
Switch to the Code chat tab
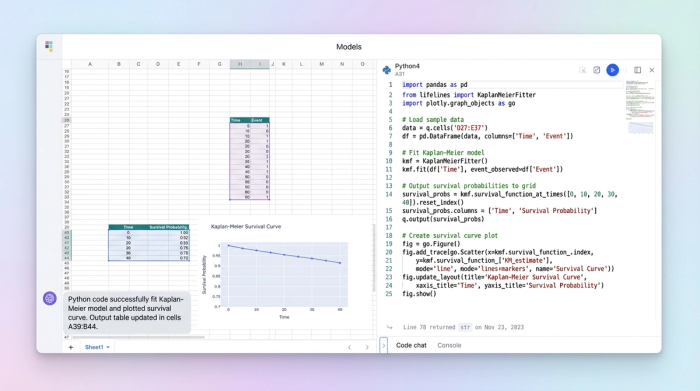tap(411, 345)
